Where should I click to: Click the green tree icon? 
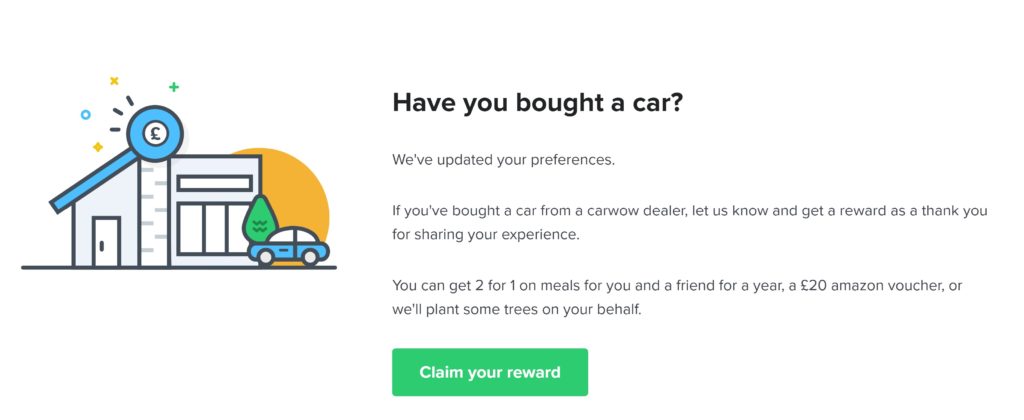click(259, 218)
